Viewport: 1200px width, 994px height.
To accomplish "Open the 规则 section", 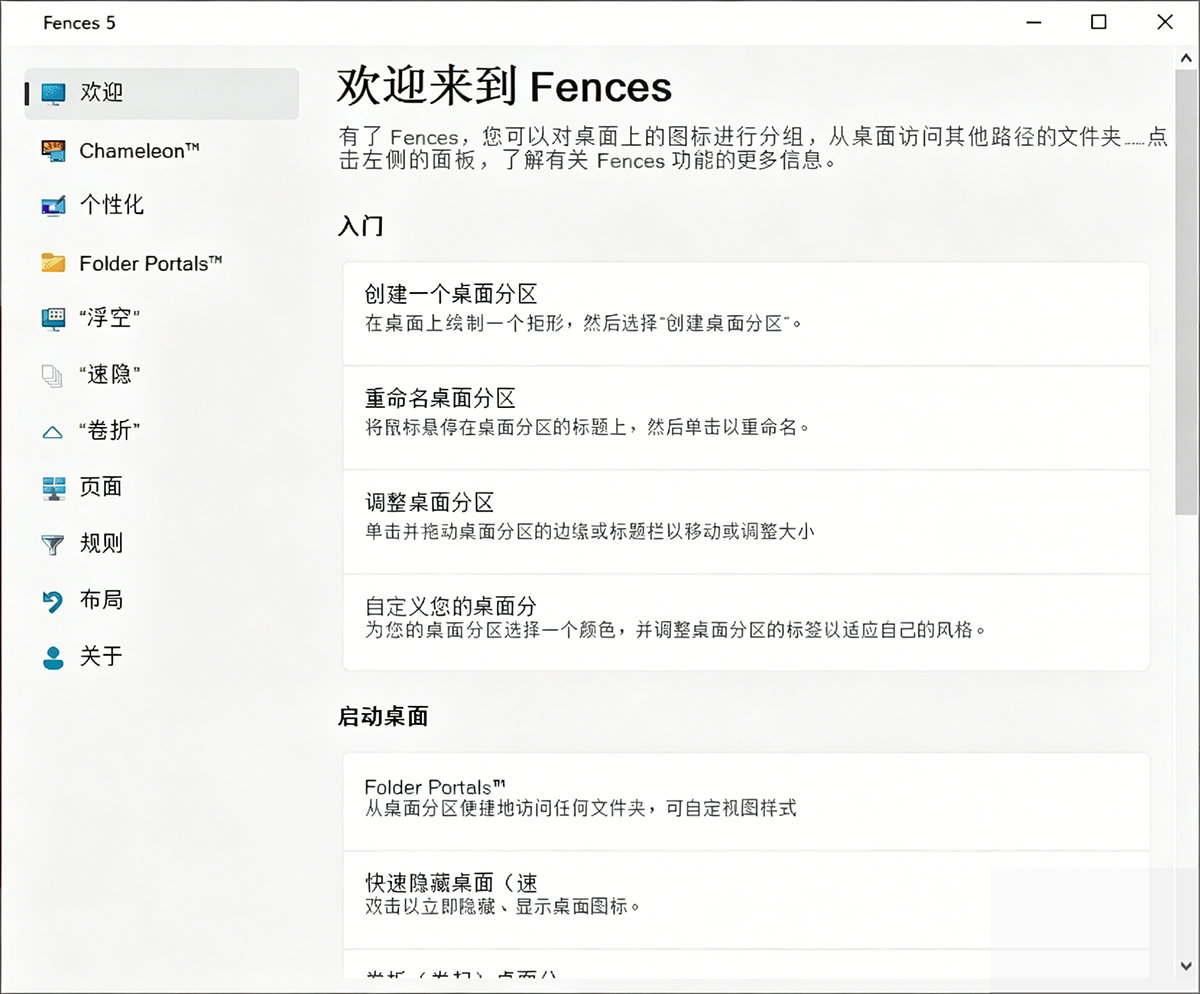I will [101, 544].
